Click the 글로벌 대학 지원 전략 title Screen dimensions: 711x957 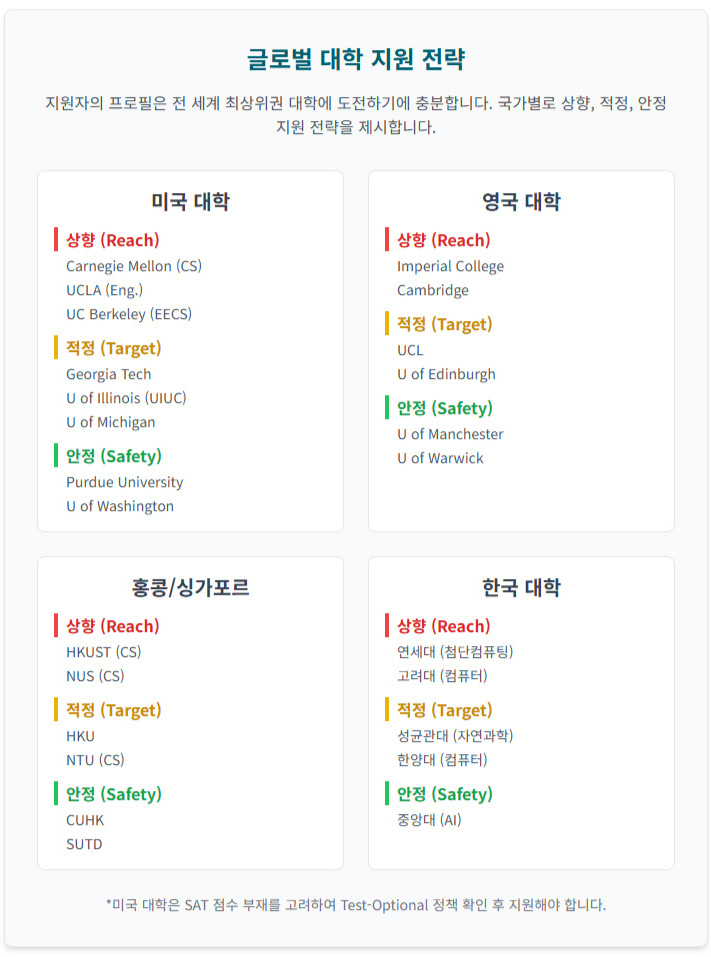point(355,59)
